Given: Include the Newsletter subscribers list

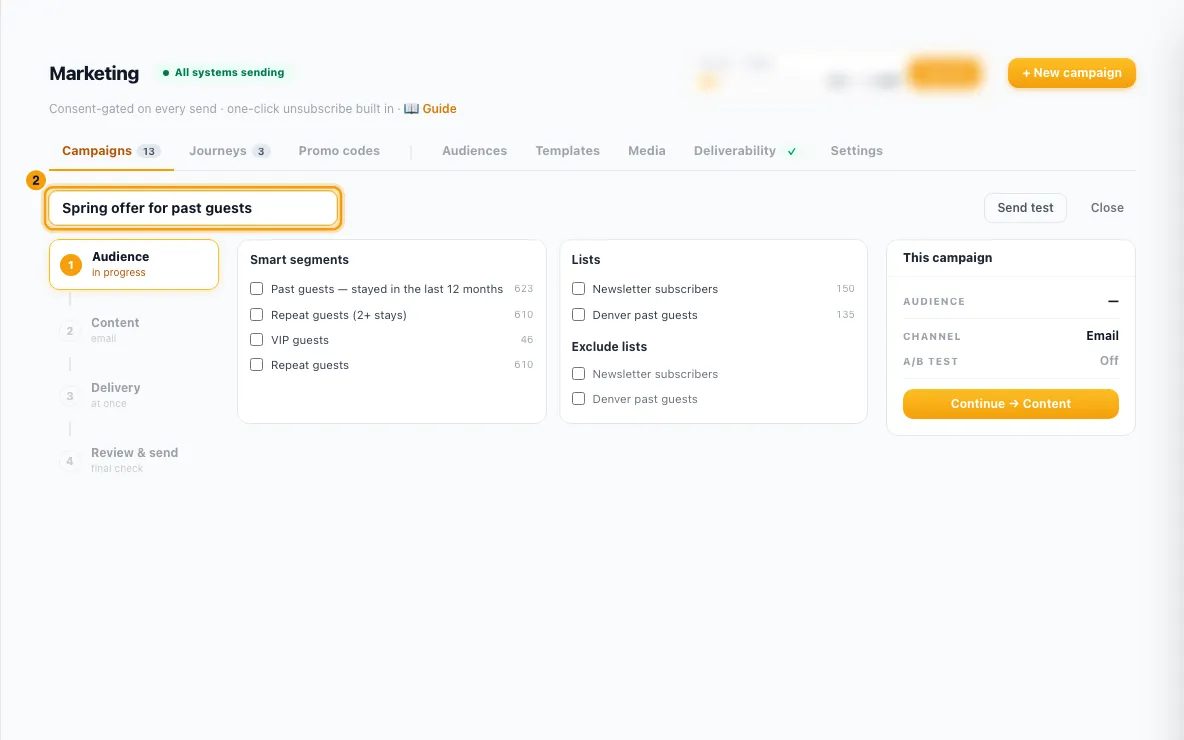Looking at the screenshot, I should click(578, 288).
